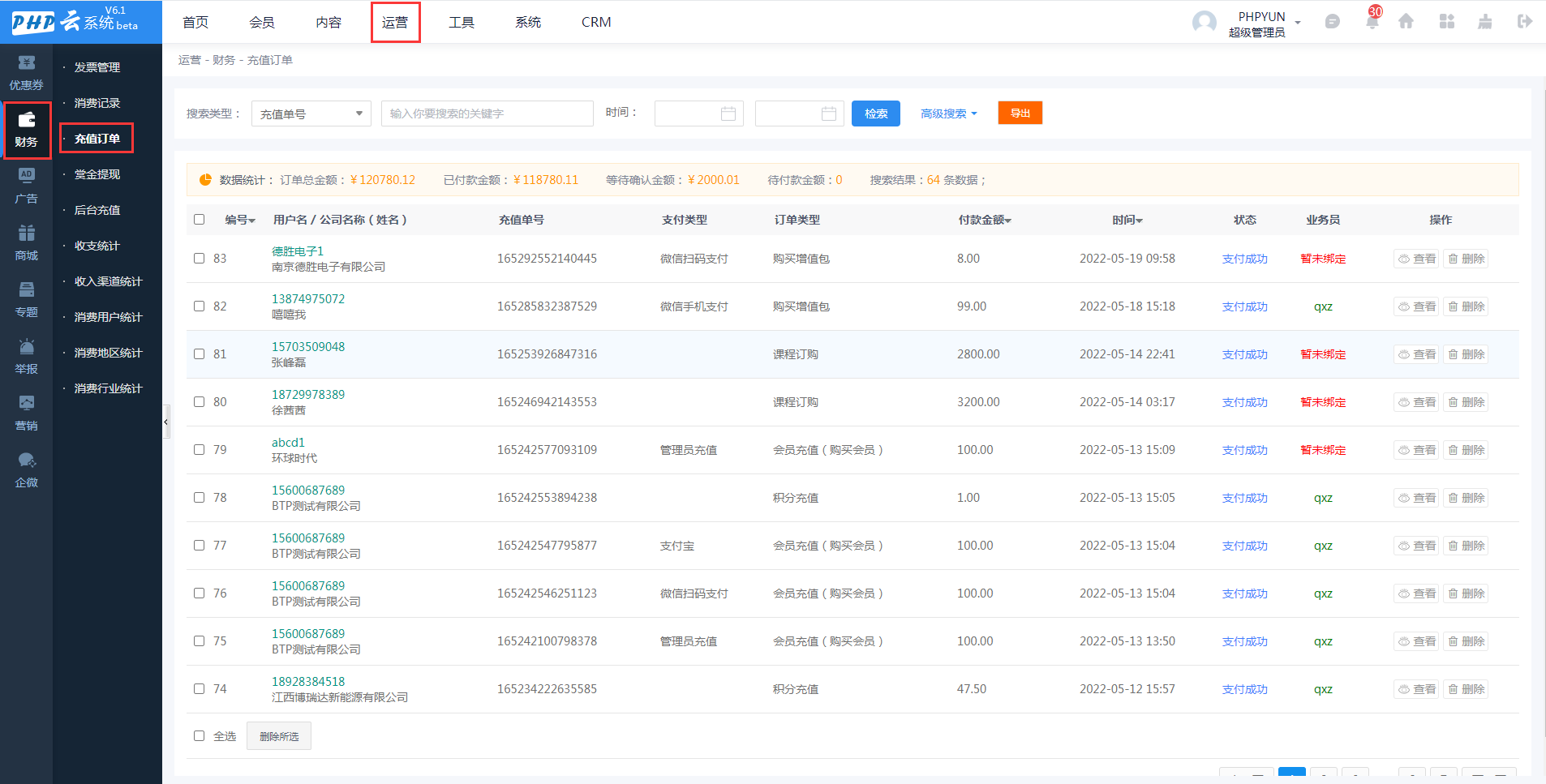Click the PHP云系统 logo

(x=75, y=21)
